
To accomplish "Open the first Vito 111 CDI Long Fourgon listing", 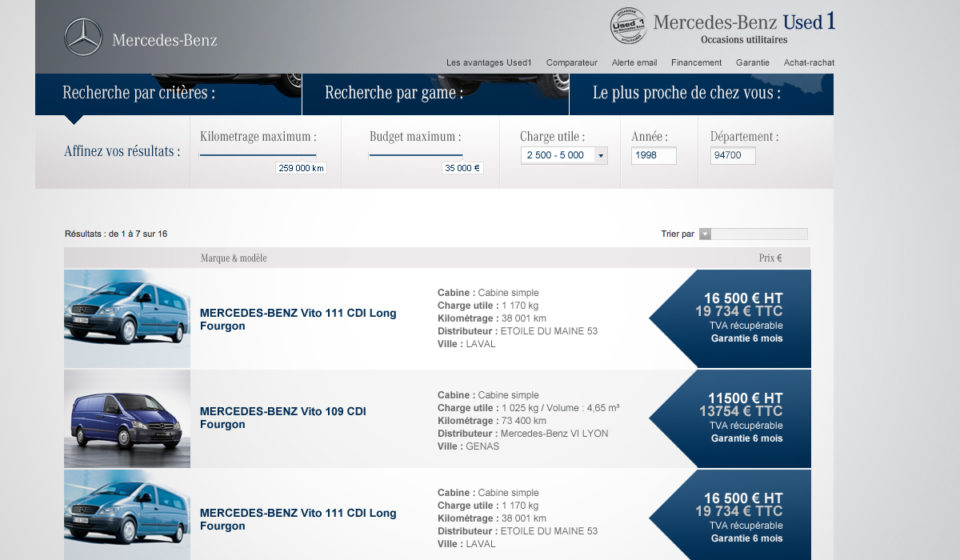I will pos(298,319).
